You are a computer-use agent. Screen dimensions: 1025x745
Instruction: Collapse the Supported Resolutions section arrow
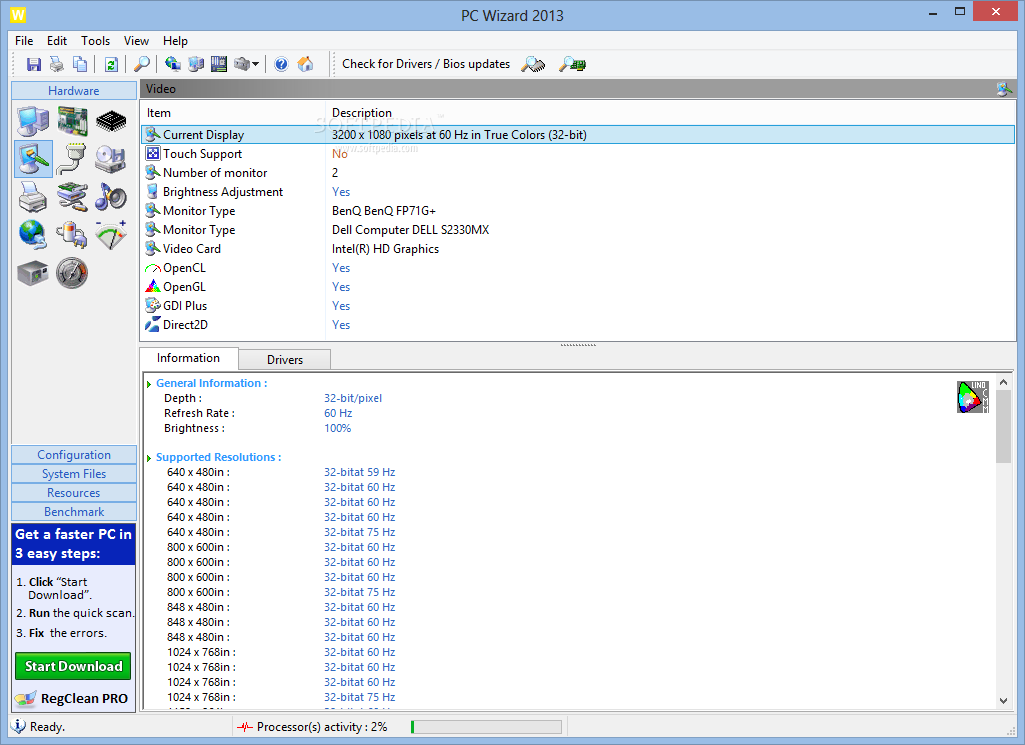[149, 458]
